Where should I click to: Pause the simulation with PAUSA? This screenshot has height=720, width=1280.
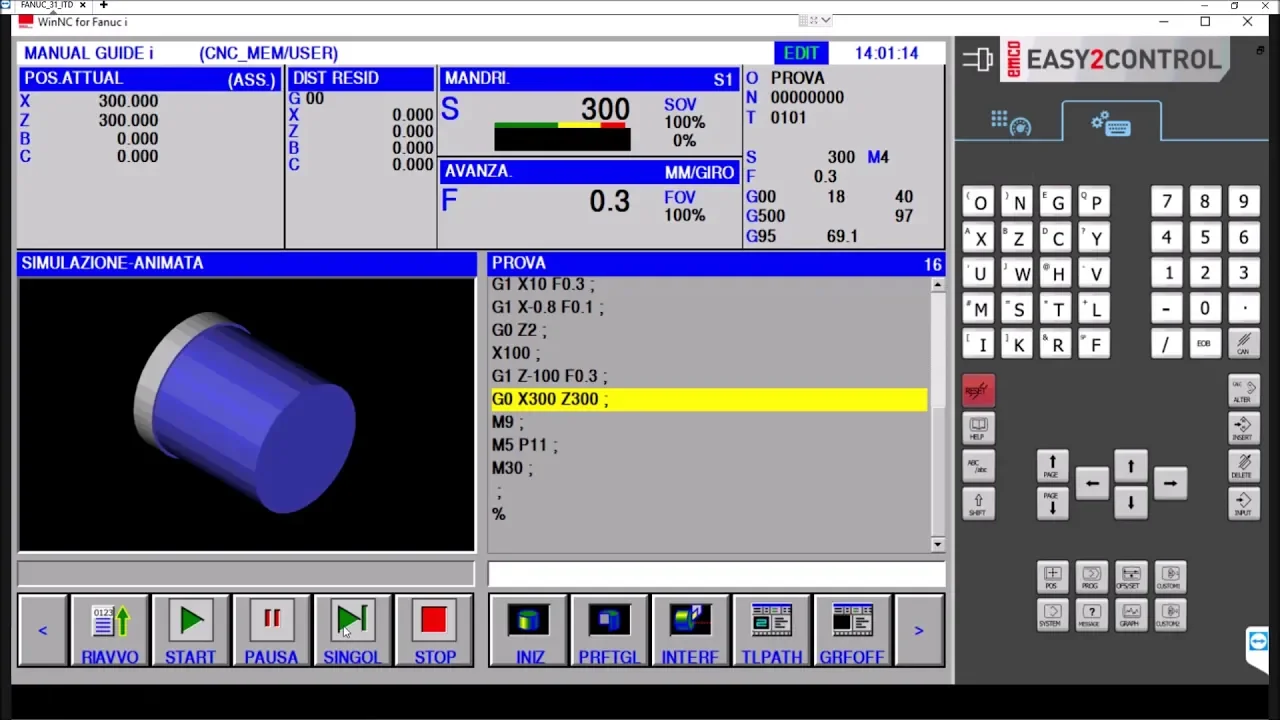point(271,631)
